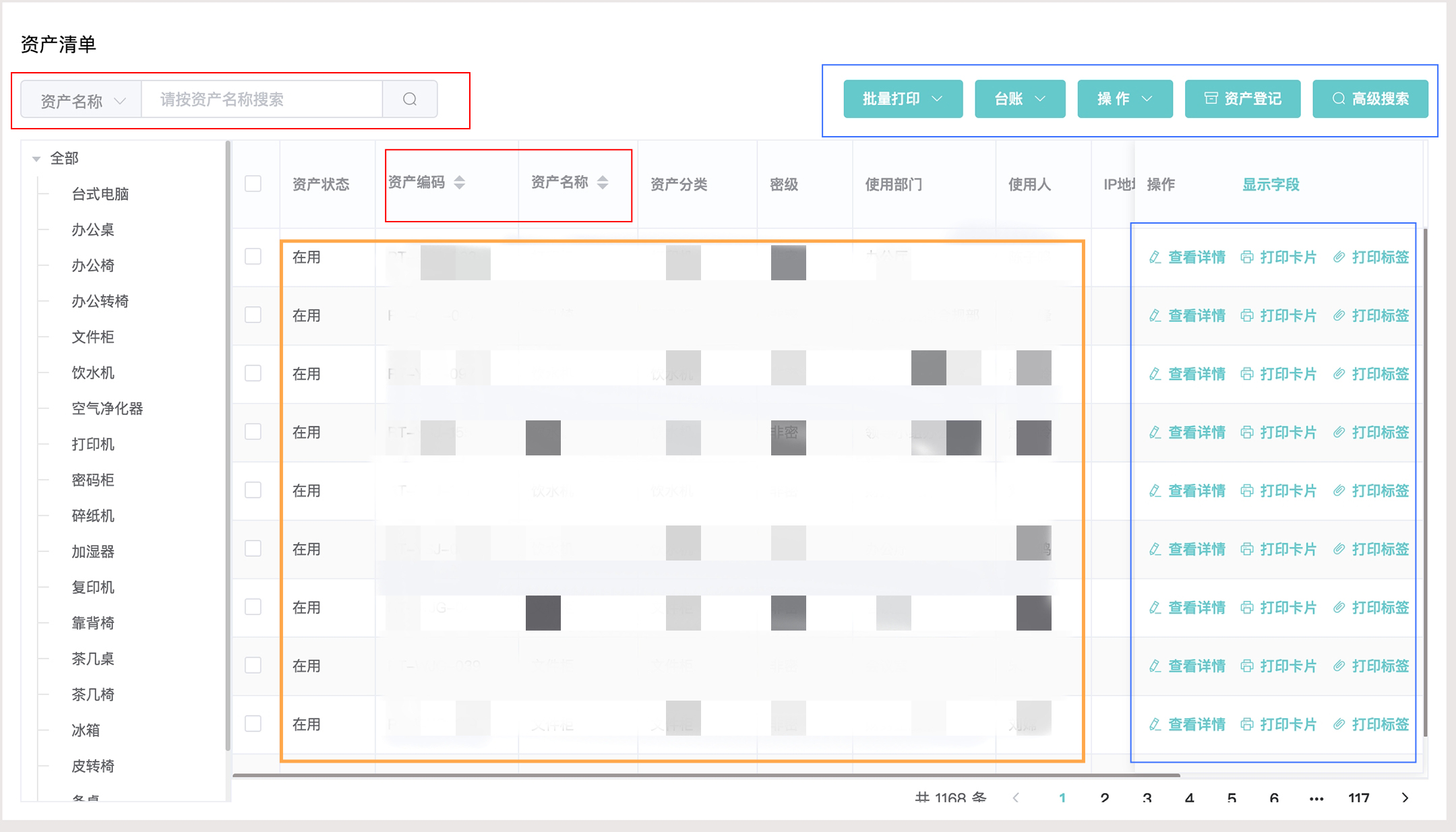1456x832 pixels.
Task: Click tag icon of 打印标签 in first row
Action: 1339,257
